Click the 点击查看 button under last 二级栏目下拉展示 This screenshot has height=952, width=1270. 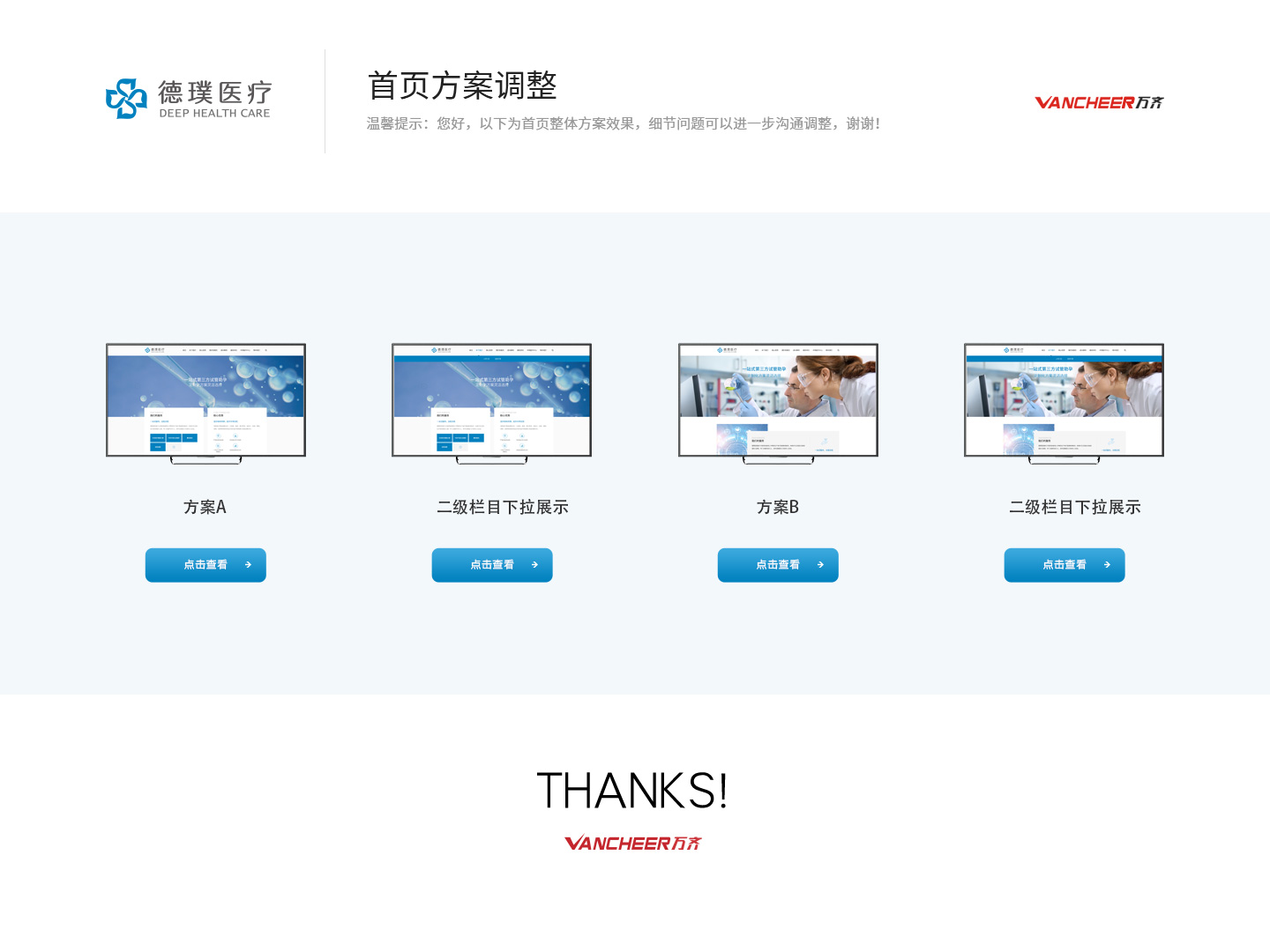tap(1065, 565)
